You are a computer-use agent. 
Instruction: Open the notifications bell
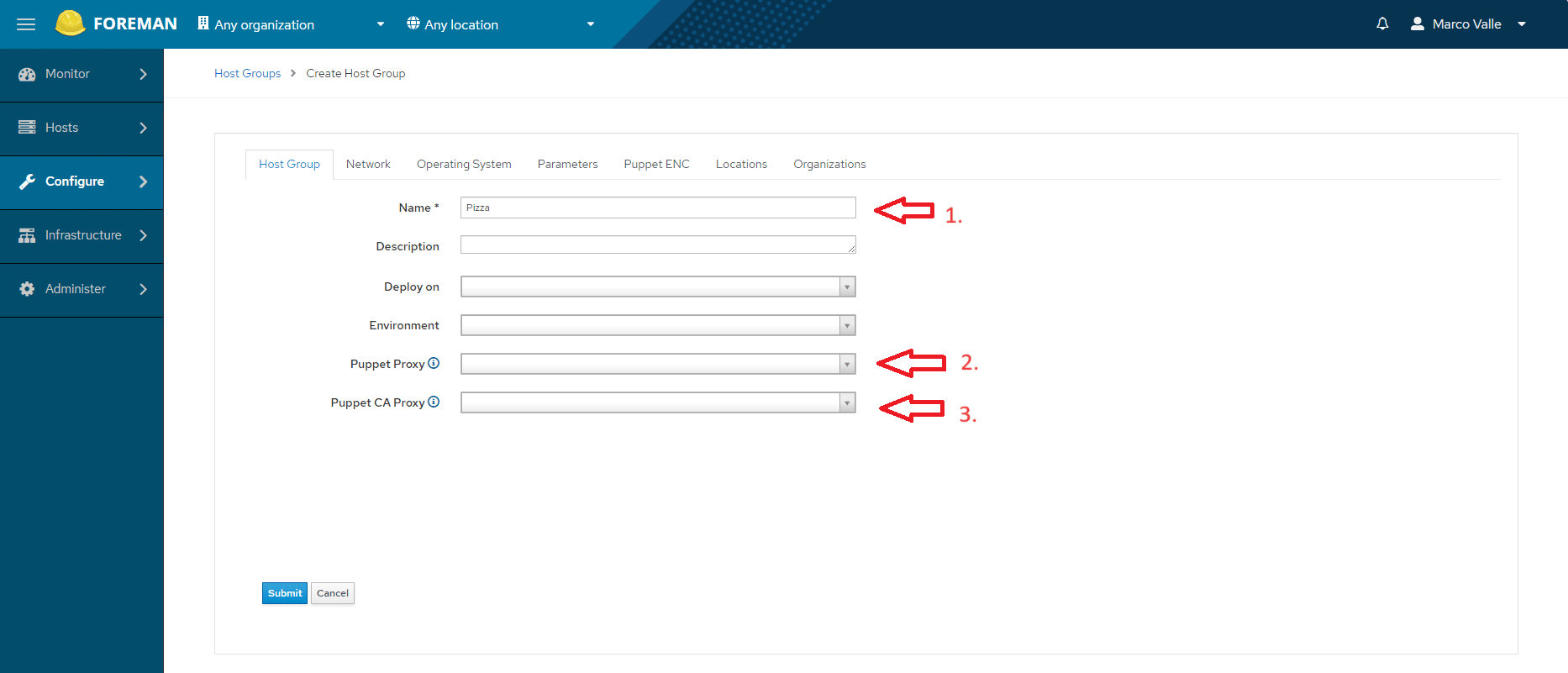click(1382, 24)
